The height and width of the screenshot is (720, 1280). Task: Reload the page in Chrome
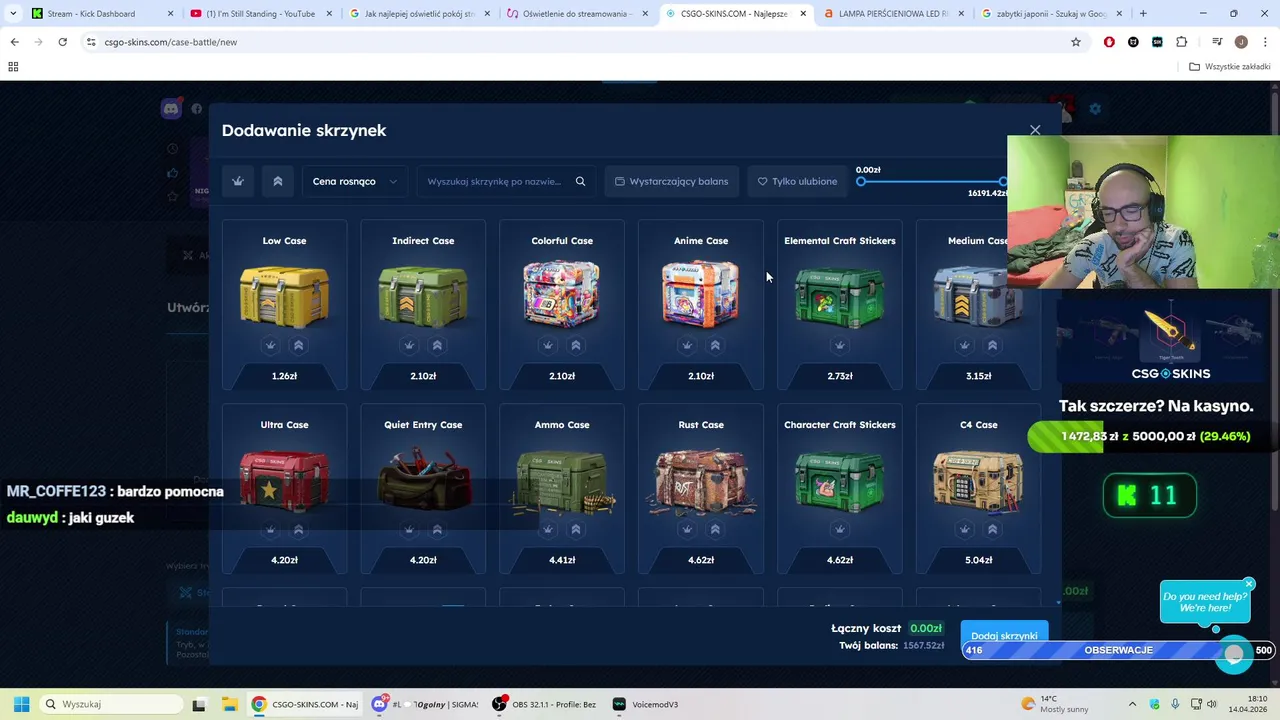62,42
